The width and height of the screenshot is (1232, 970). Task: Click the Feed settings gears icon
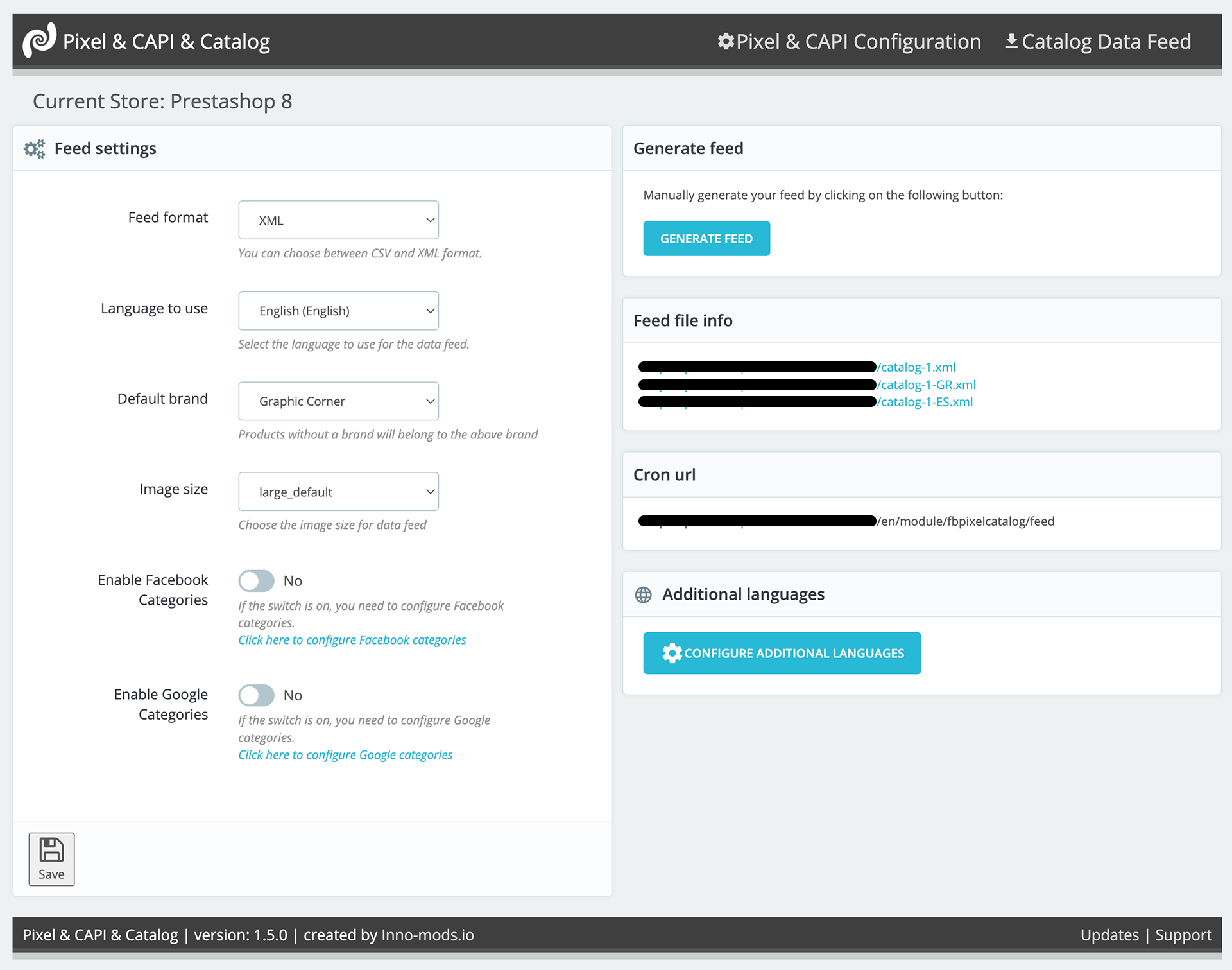pyautogui.click(x=35, y=149)
